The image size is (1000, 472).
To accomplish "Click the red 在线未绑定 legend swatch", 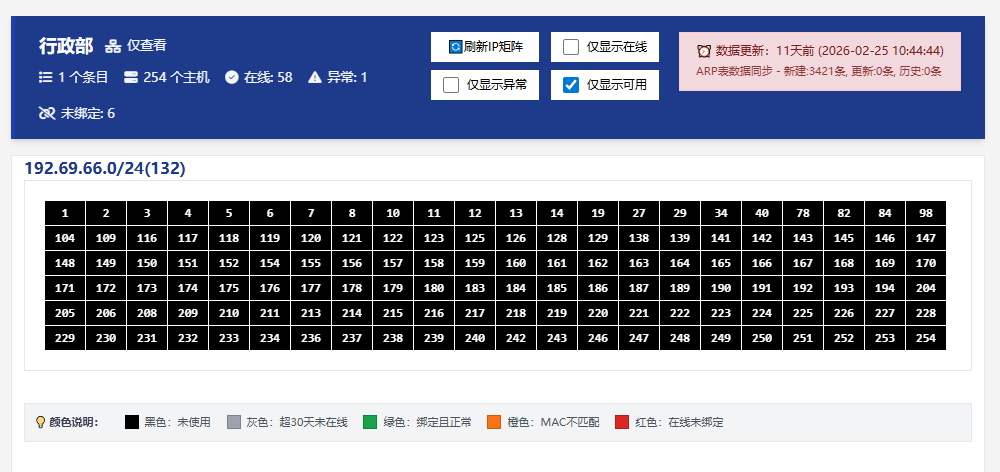I will click(x=622, y=422).
